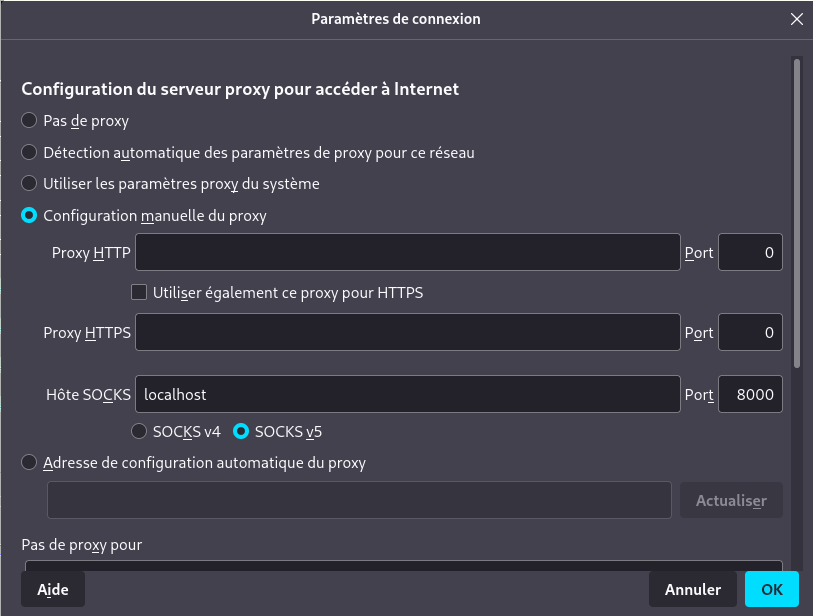Click the Hôte SOCKS field containing localhost
The height and width of the screenshot is (616, 813).
407,395
